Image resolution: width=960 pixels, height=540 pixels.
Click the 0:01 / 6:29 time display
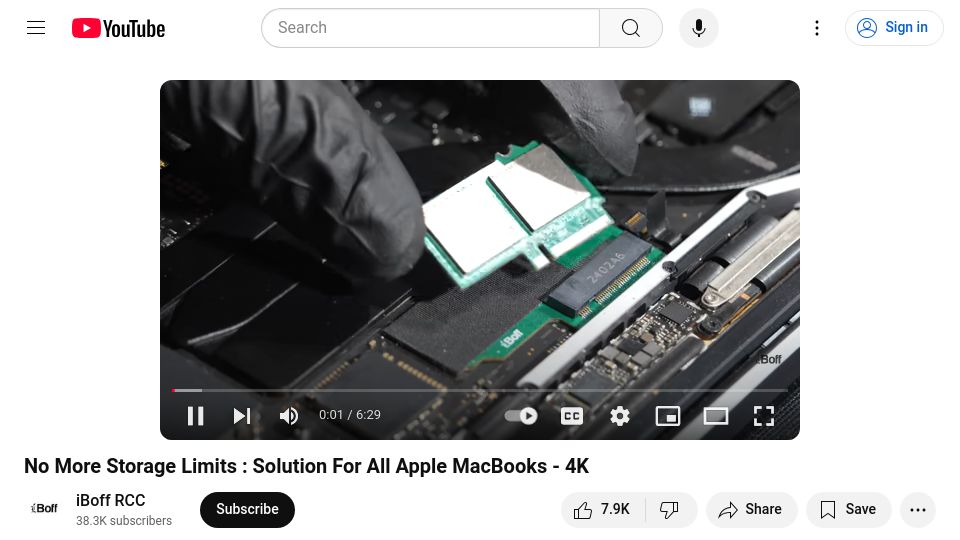point(350,414)
